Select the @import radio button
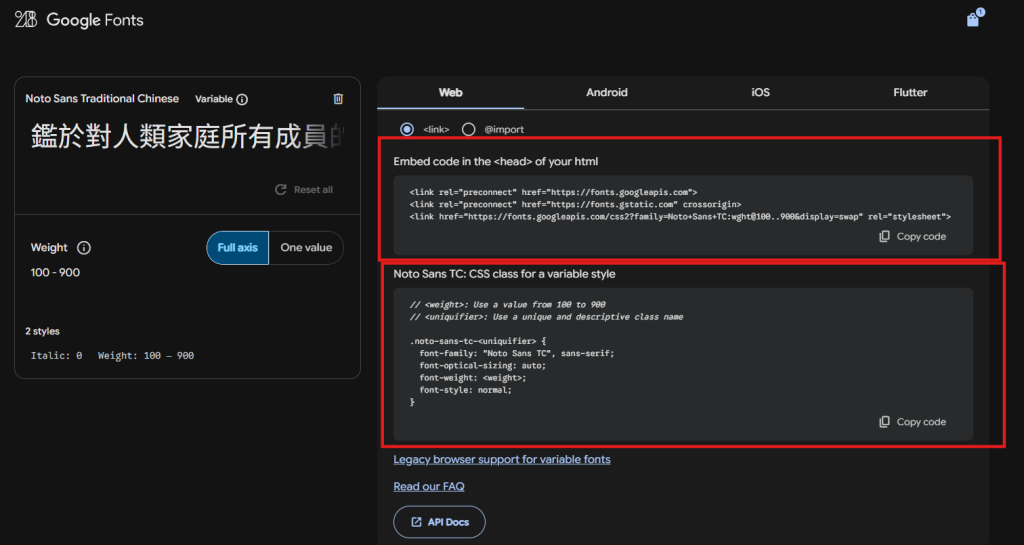1024x545 pixels. [468, 129]
